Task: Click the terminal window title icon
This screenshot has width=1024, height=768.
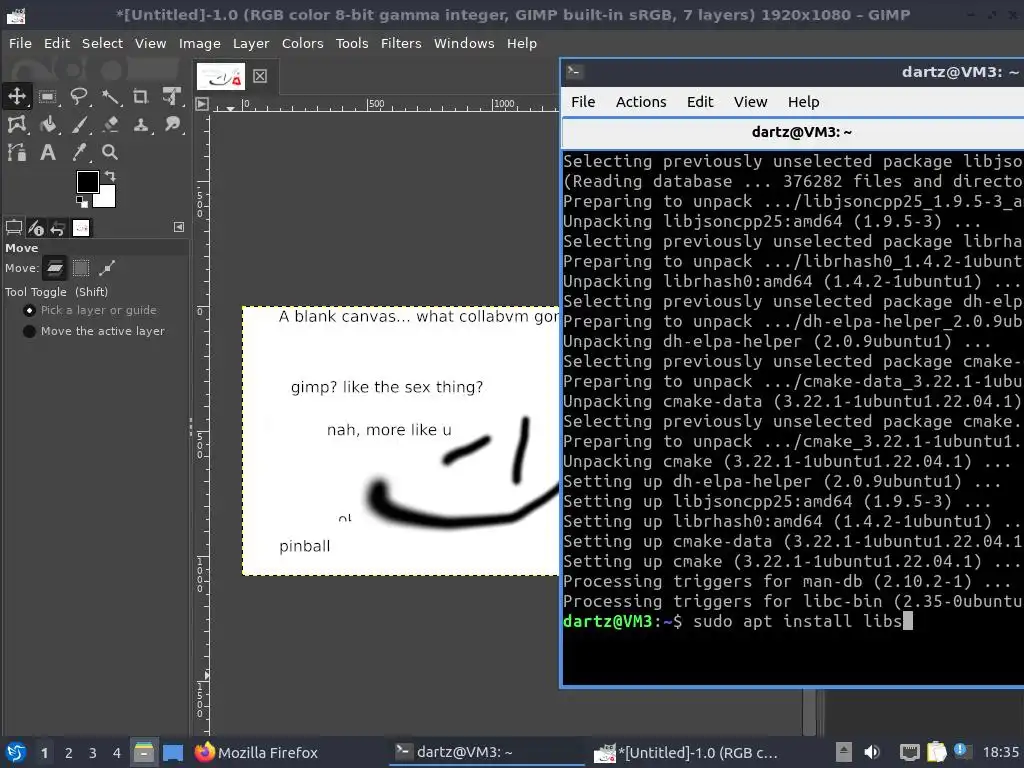Action: [x=574, y=71]
